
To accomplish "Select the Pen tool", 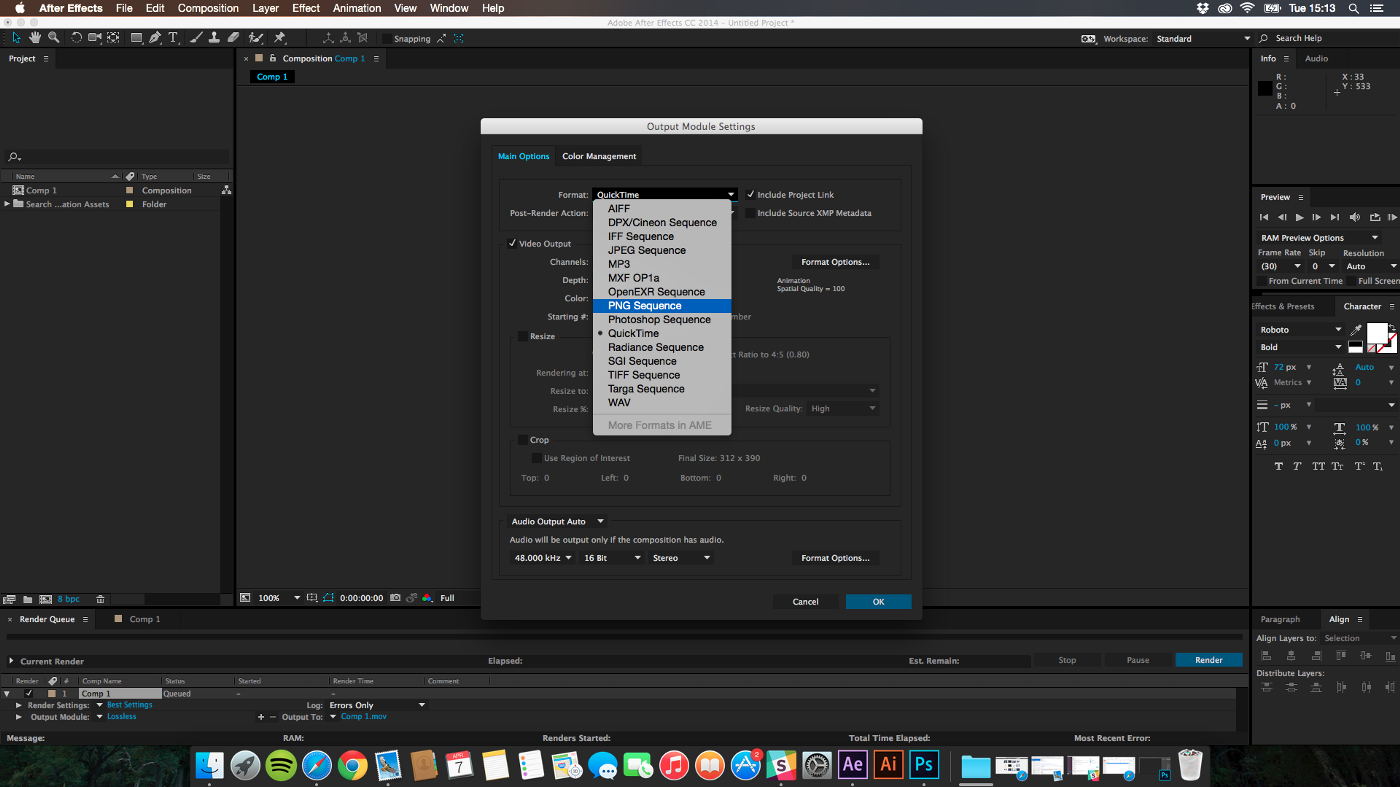I will point(155,38).
